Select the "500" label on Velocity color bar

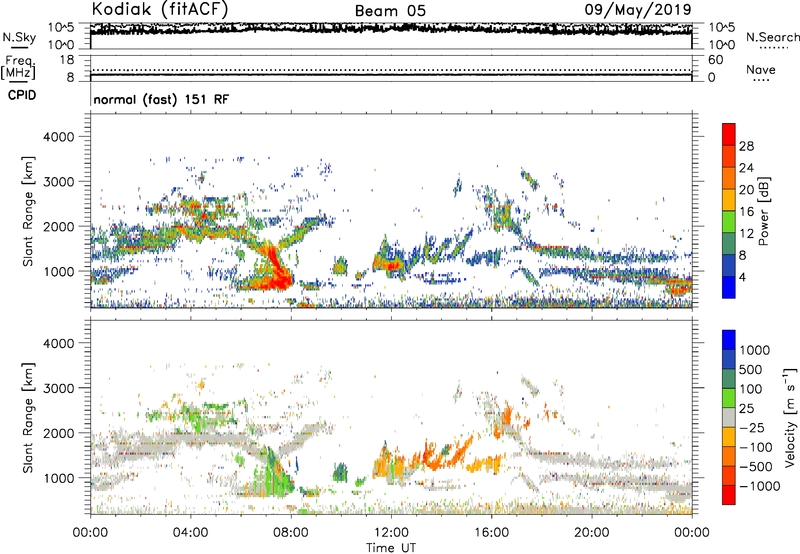(x=752, y=369)
